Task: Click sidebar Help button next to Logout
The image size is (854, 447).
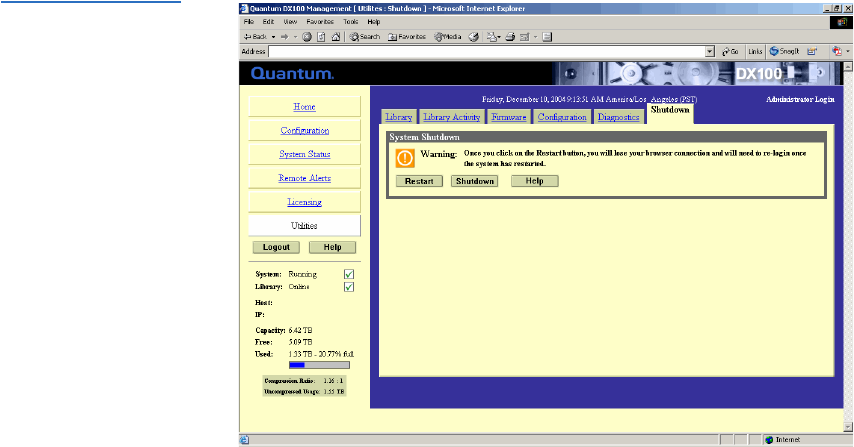Action: [x=332, y=247]
